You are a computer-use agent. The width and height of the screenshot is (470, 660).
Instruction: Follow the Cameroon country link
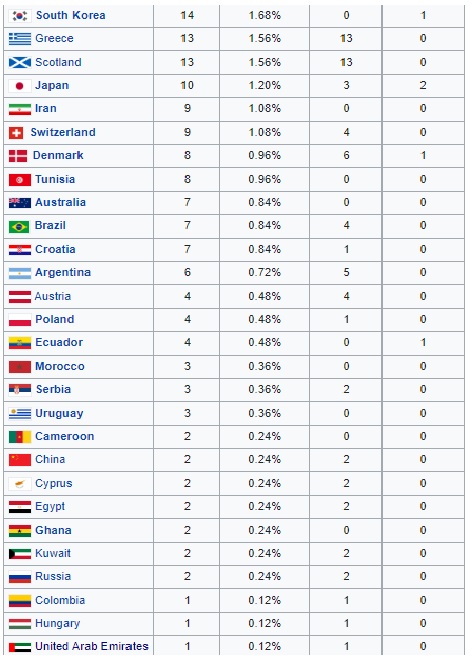pos(64,436)
